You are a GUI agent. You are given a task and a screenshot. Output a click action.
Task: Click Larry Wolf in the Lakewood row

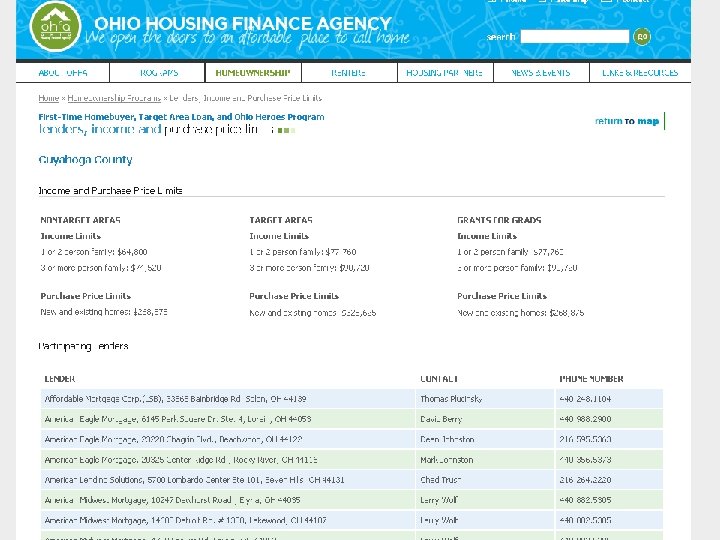(x=439, y=520)
